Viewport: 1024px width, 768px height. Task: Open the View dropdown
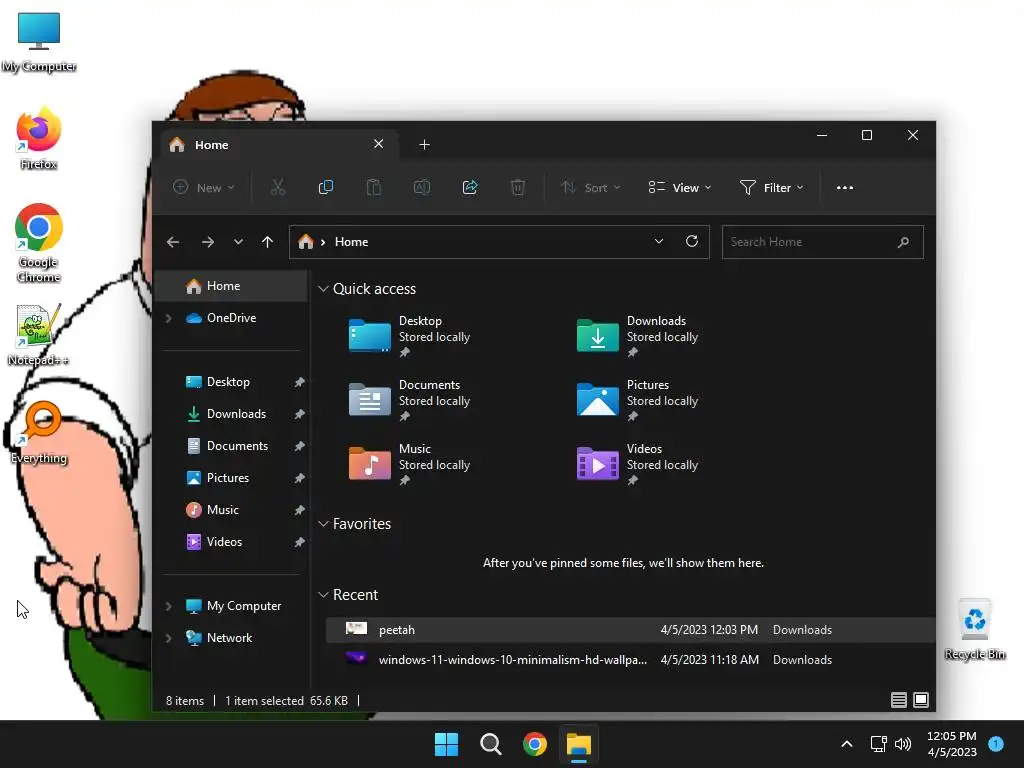(679, 187)
